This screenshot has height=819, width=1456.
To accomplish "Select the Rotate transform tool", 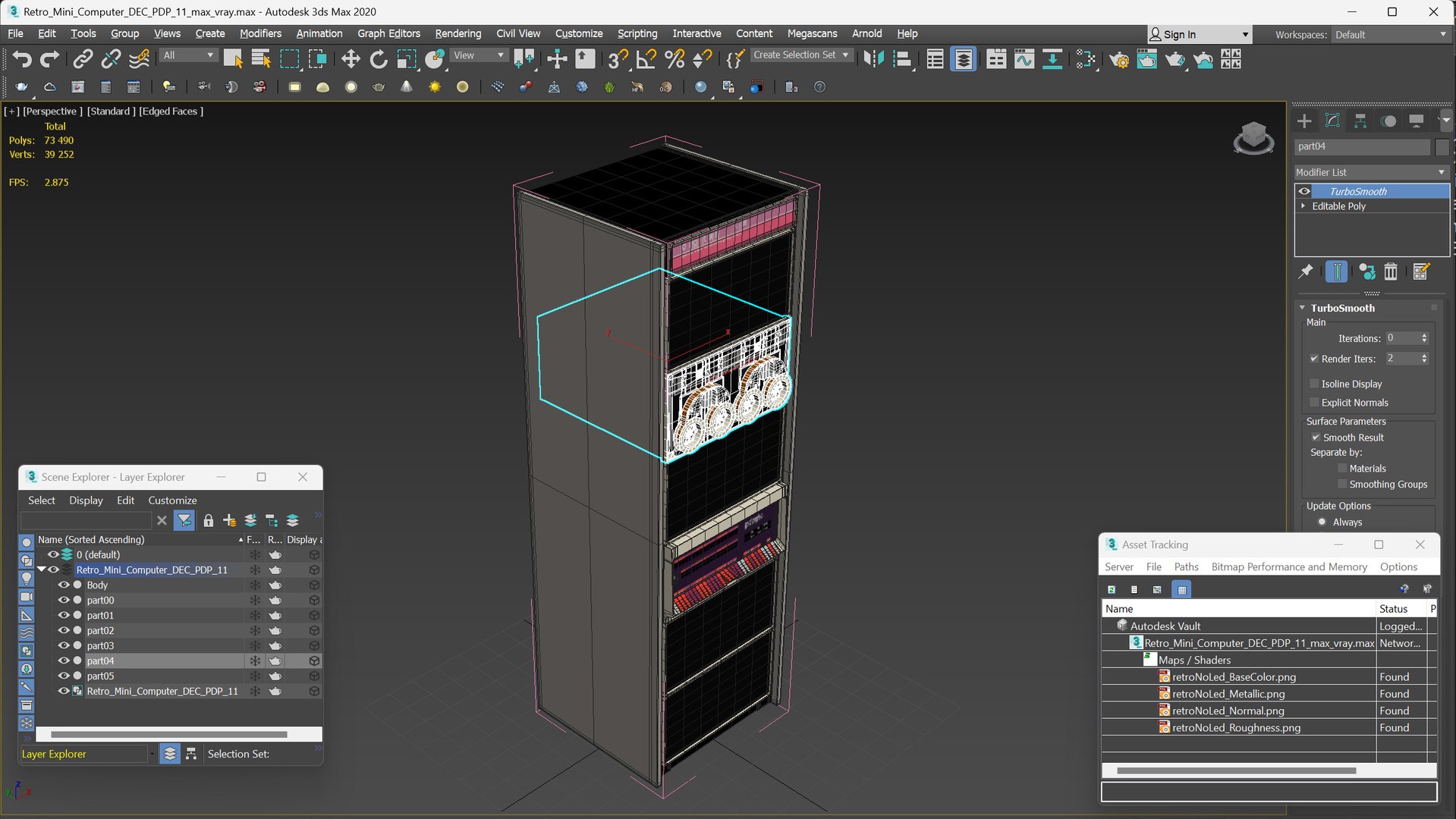I will 378,59.
